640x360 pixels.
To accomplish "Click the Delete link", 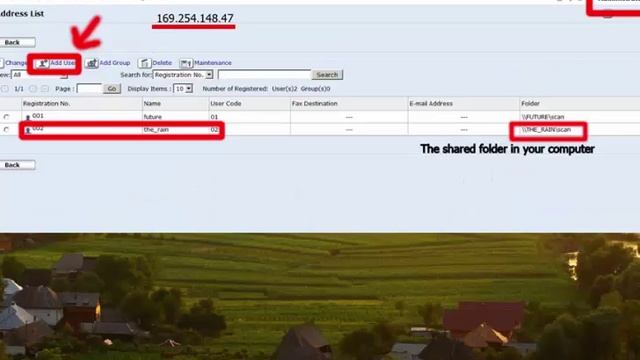I will pos(162,63).
